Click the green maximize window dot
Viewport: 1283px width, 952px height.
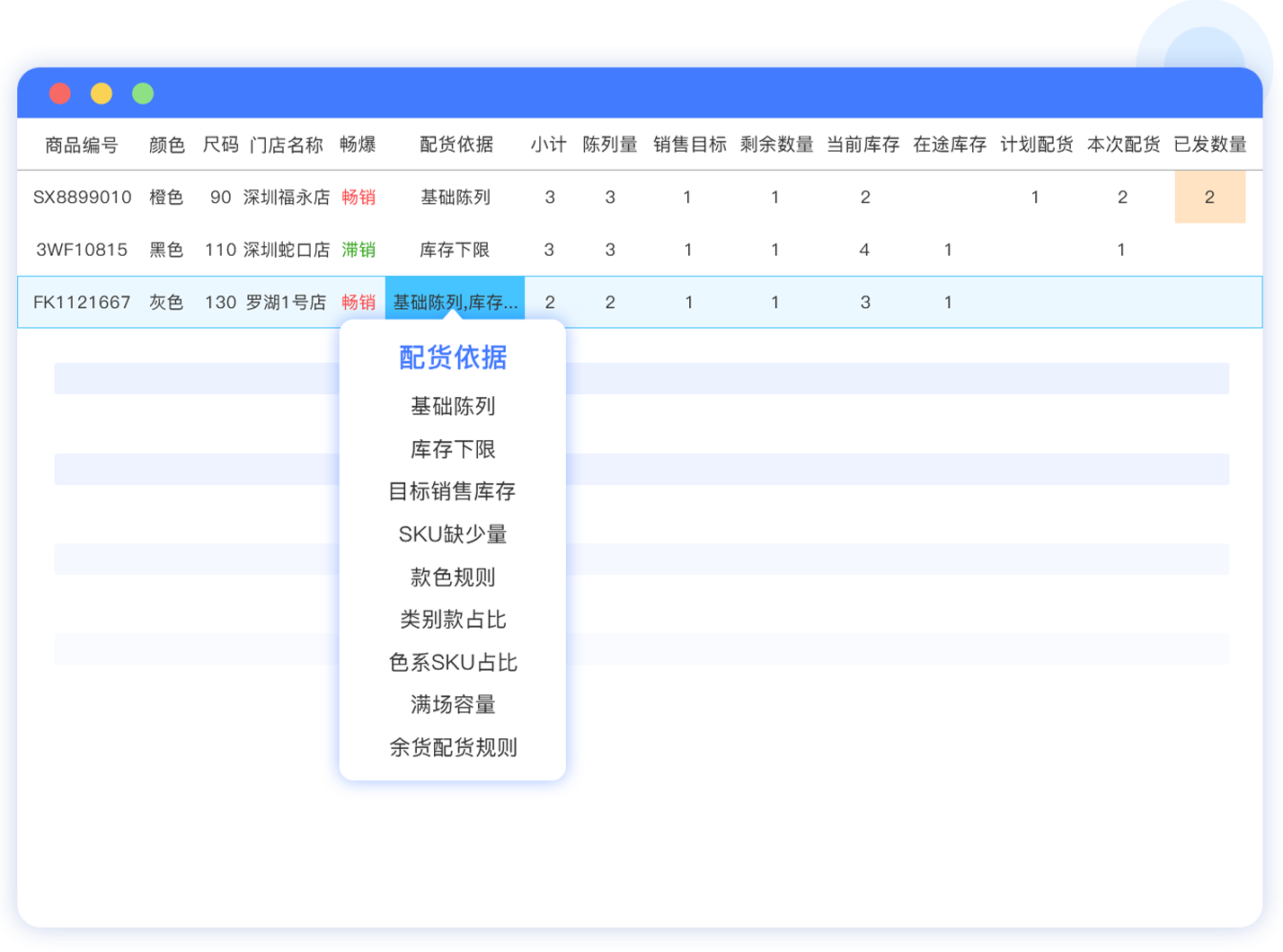[x=143, y=93]
